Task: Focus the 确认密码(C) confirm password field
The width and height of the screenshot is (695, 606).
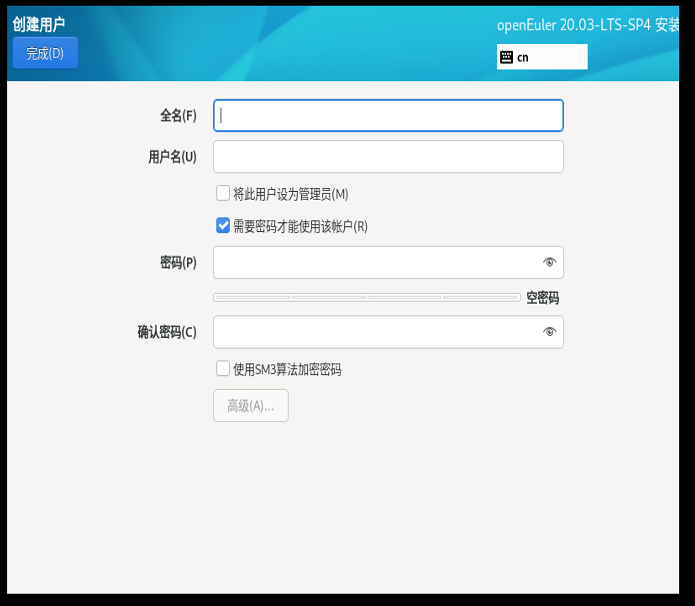Action: (x=375, y=332)
